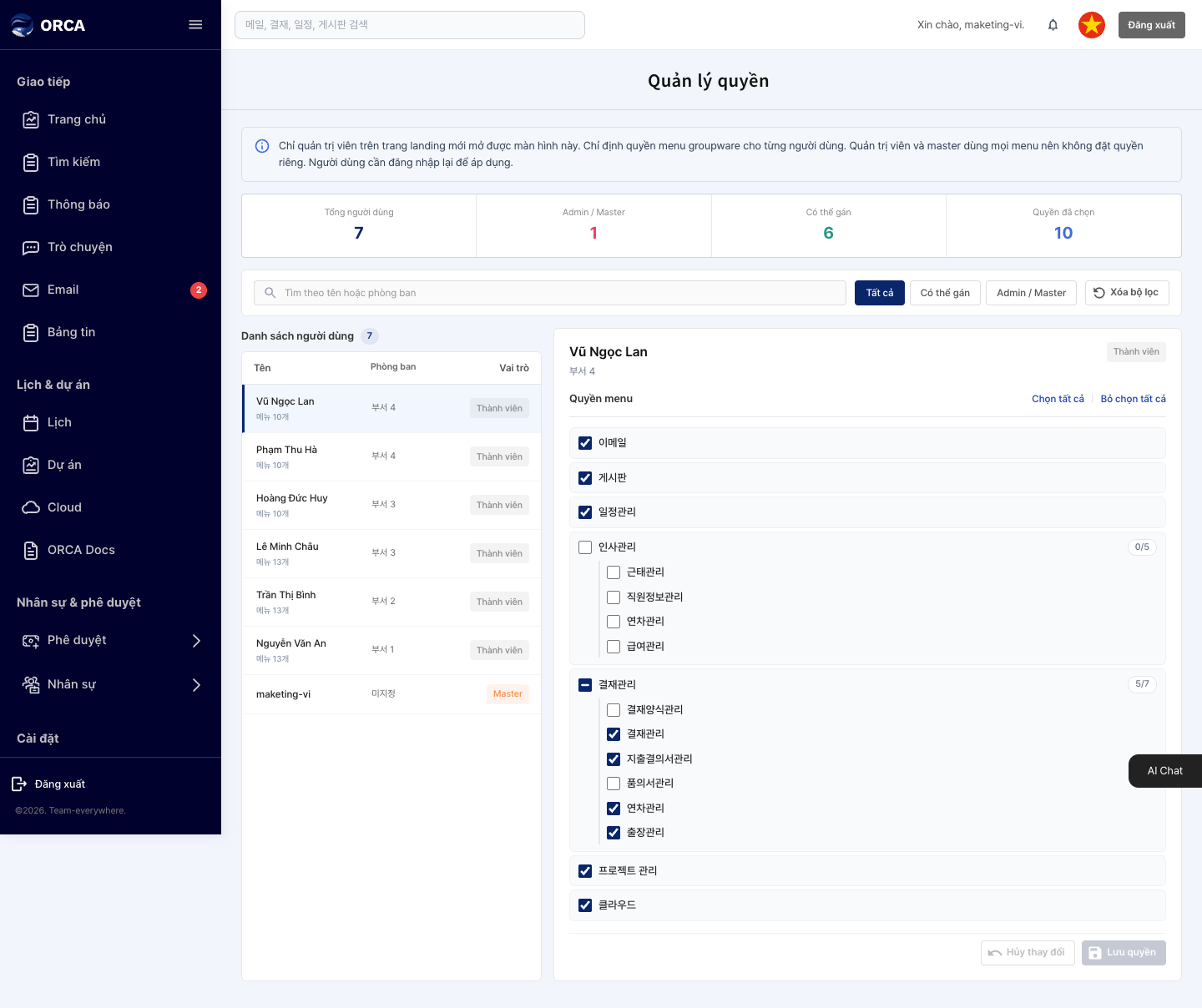Click the Lưu quyền save button

tap(1124, 953)
